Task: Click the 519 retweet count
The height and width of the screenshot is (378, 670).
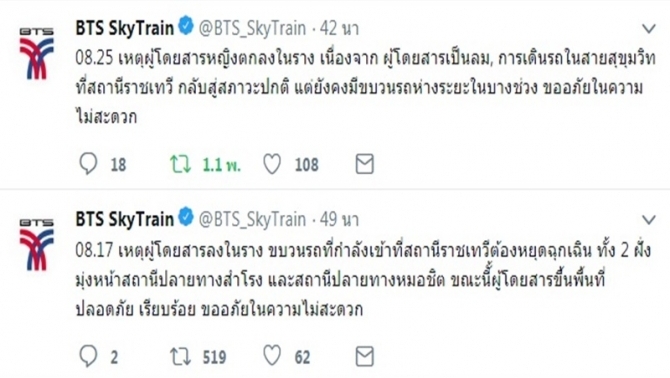Action: [x=215, y=357]
